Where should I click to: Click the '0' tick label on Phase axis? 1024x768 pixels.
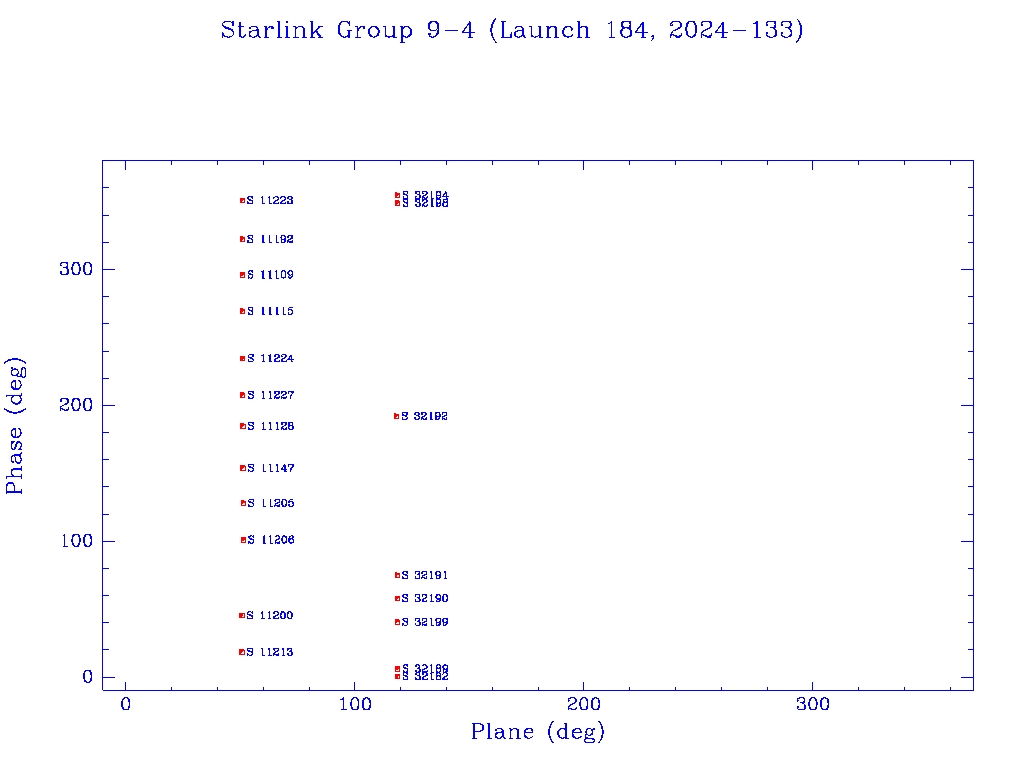[88, 677]
